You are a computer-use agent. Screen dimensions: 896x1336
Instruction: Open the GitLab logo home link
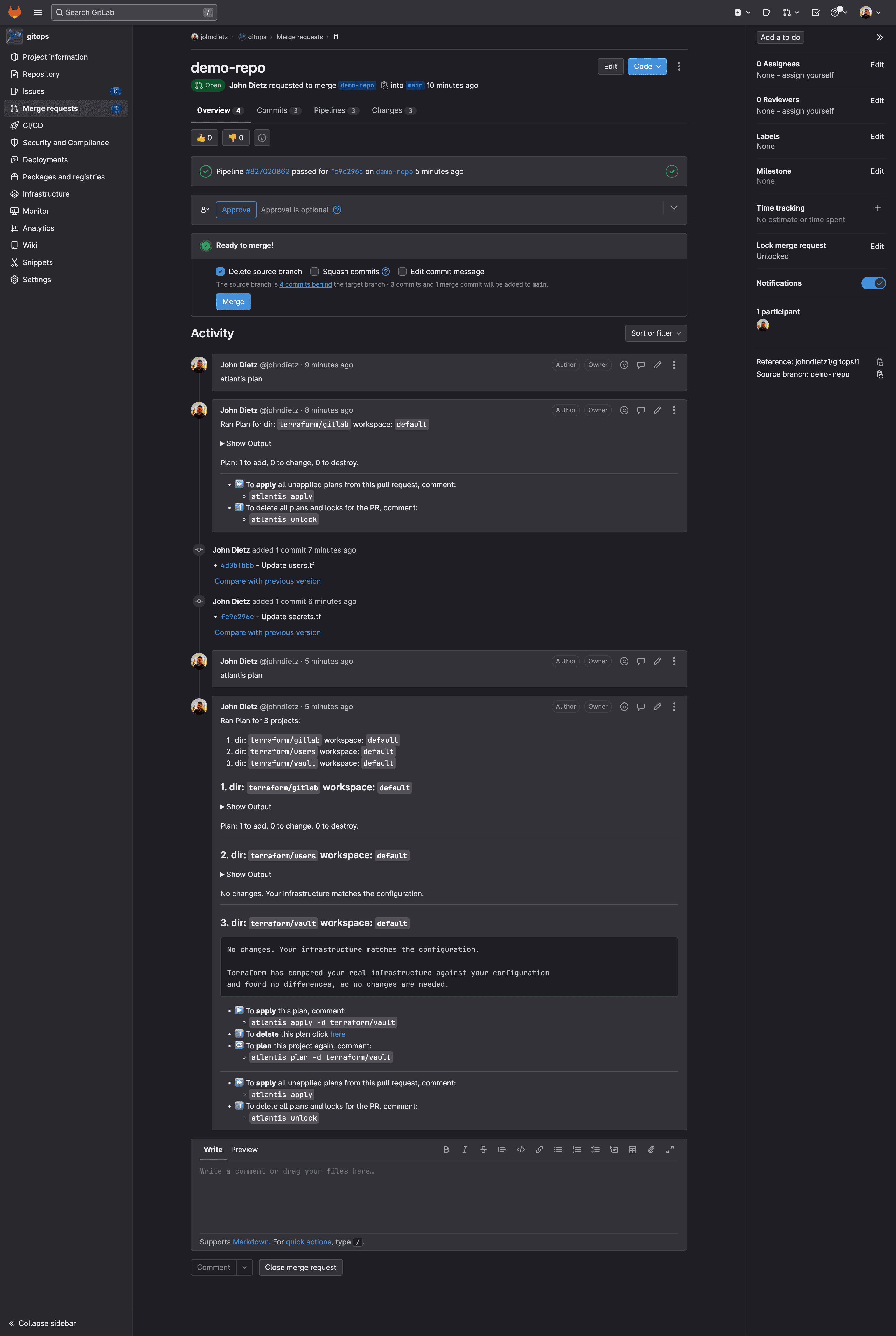coord(15,12)
